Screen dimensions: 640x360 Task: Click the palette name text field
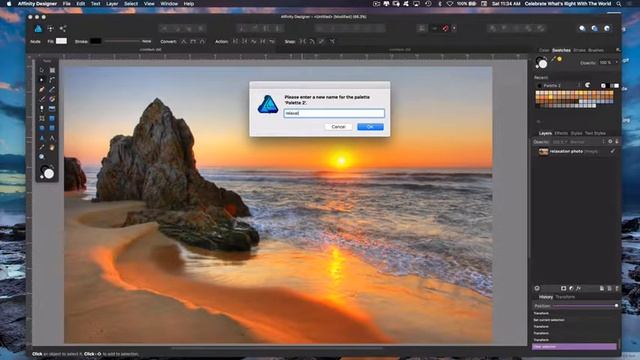334,113
